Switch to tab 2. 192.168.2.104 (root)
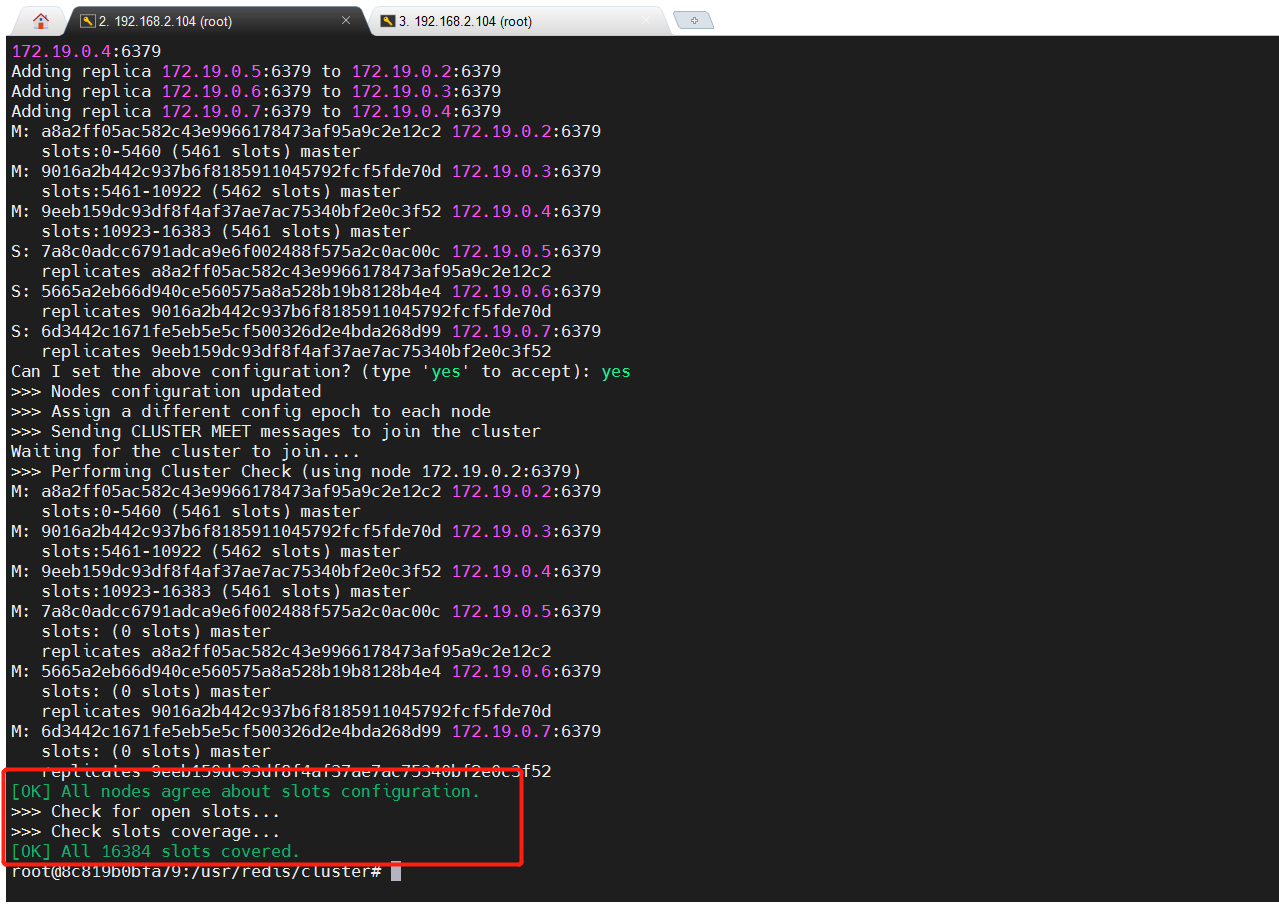Screen dimensions: 1279x907 pyautogui.click(x=215, y=21)
